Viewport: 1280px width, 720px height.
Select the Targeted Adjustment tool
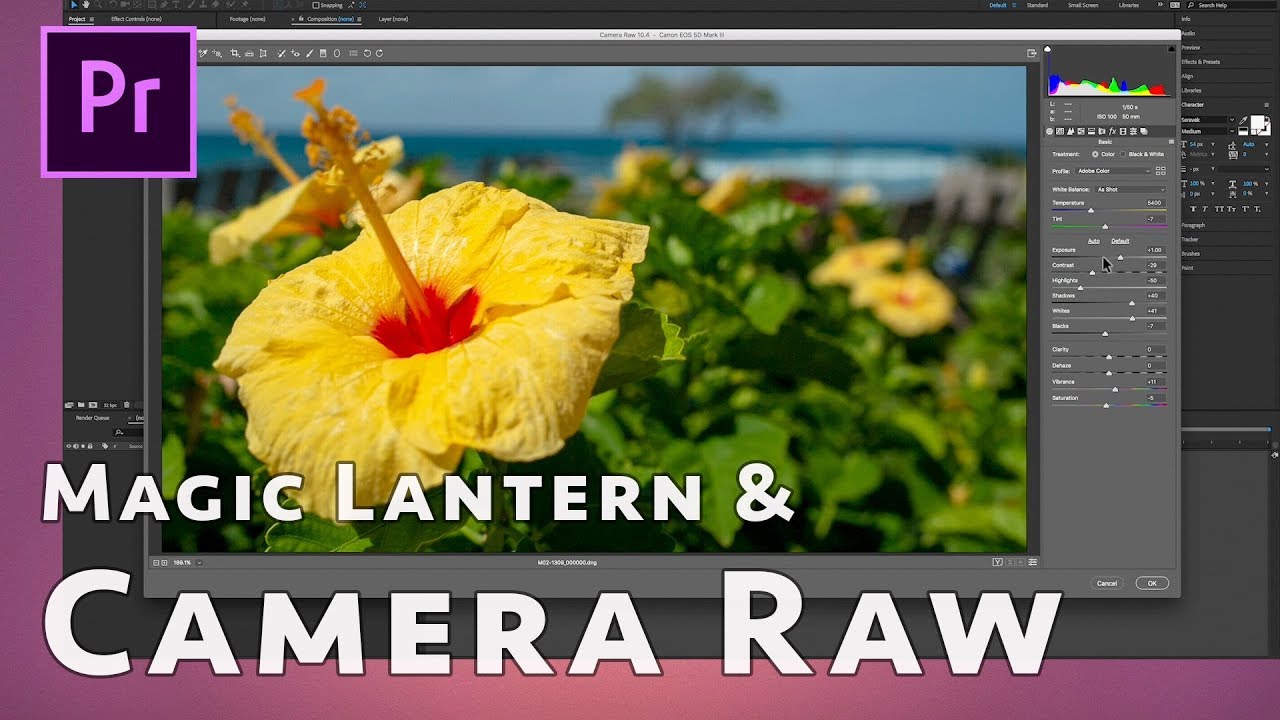point(217,53)
